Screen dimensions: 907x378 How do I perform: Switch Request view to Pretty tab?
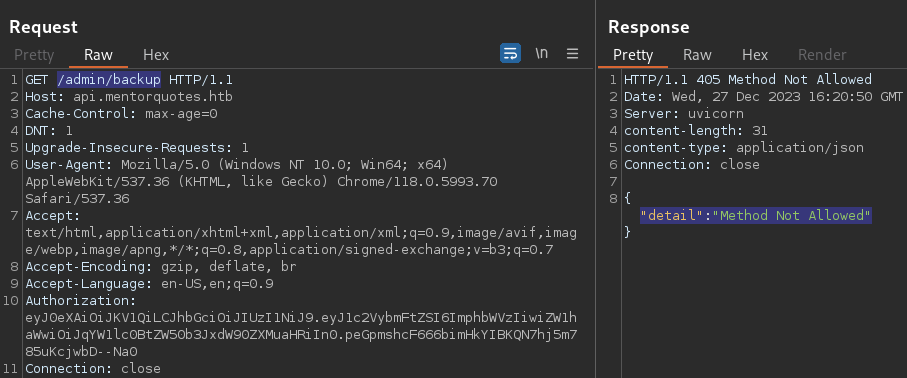[34, 55]
